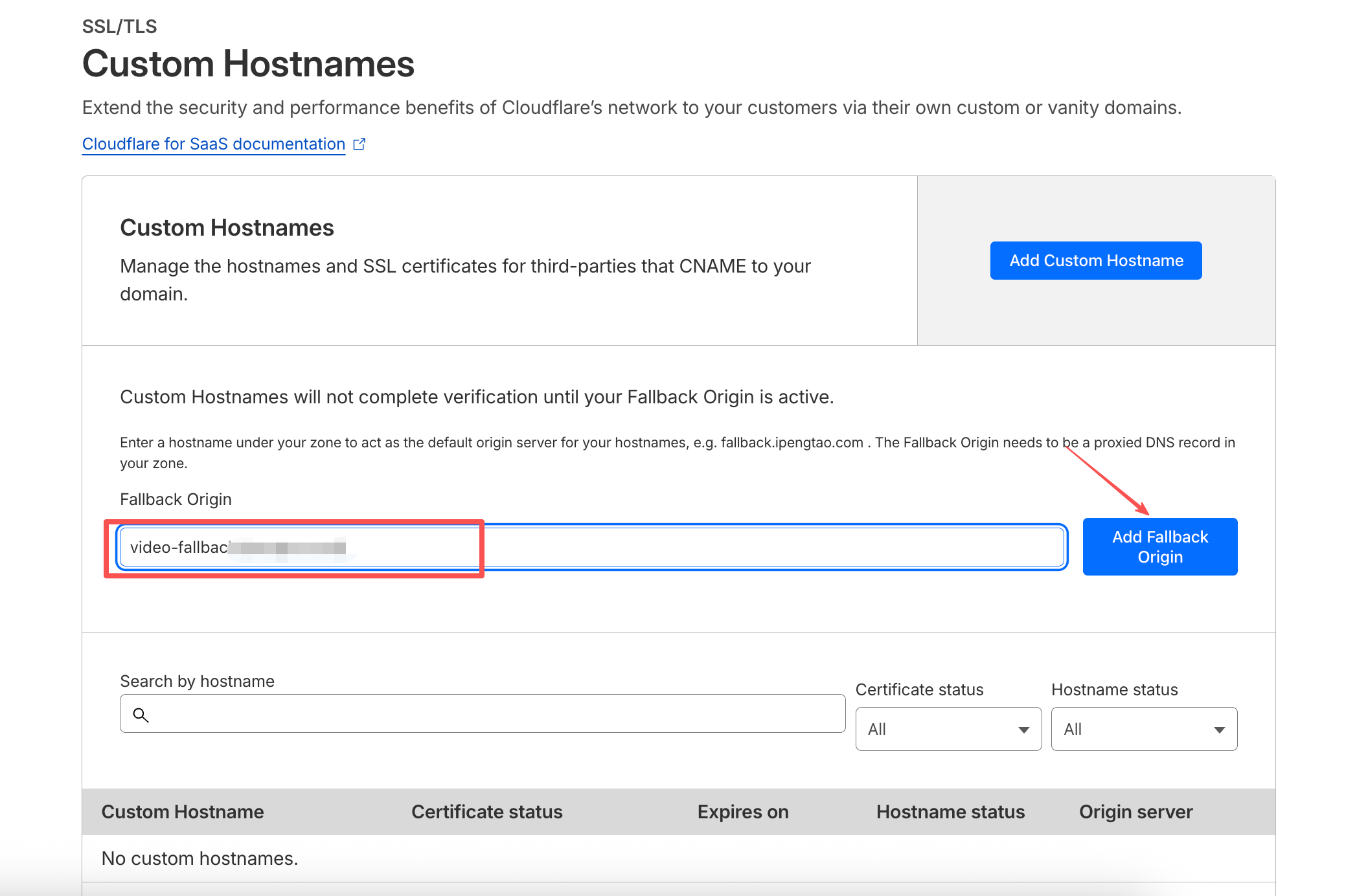Click the large Custom Hostnames page title
1368x896 pixels.
(x=248, y=63)
